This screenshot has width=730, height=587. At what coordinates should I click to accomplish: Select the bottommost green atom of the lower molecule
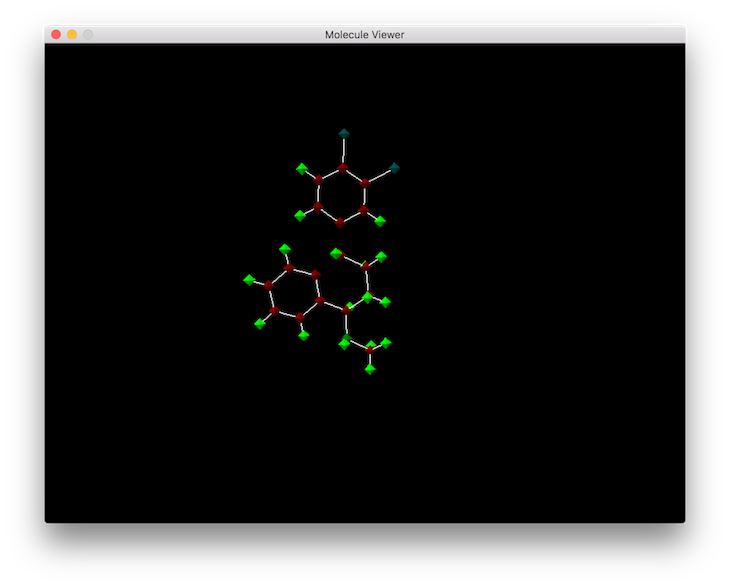[370, 369]
